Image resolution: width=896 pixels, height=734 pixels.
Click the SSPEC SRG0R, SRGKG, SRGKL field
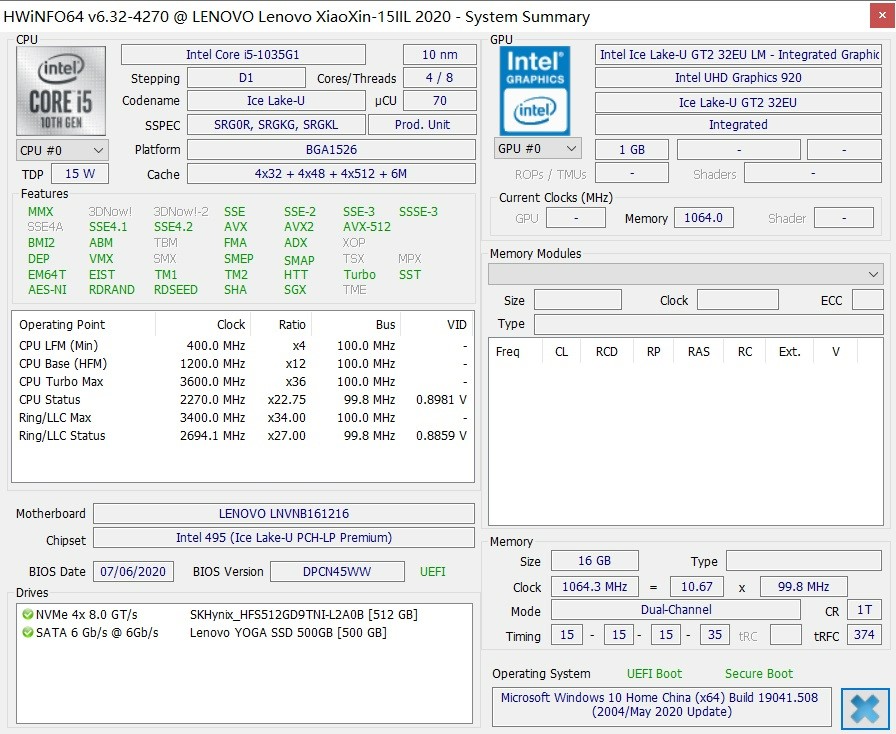[276, 125]
